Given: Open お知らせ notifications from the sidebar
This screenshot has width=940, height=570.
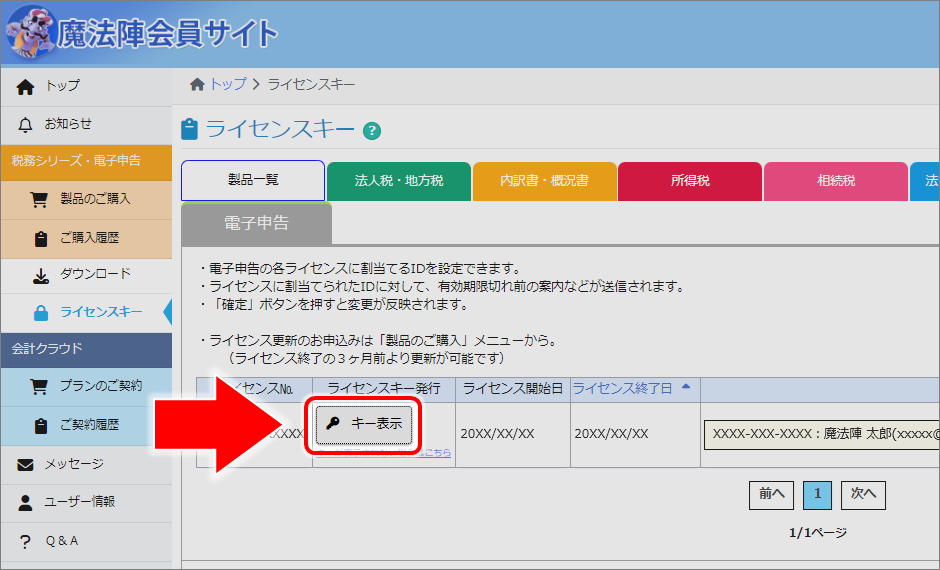Looking at the screenshot, I should click(68, 124).
